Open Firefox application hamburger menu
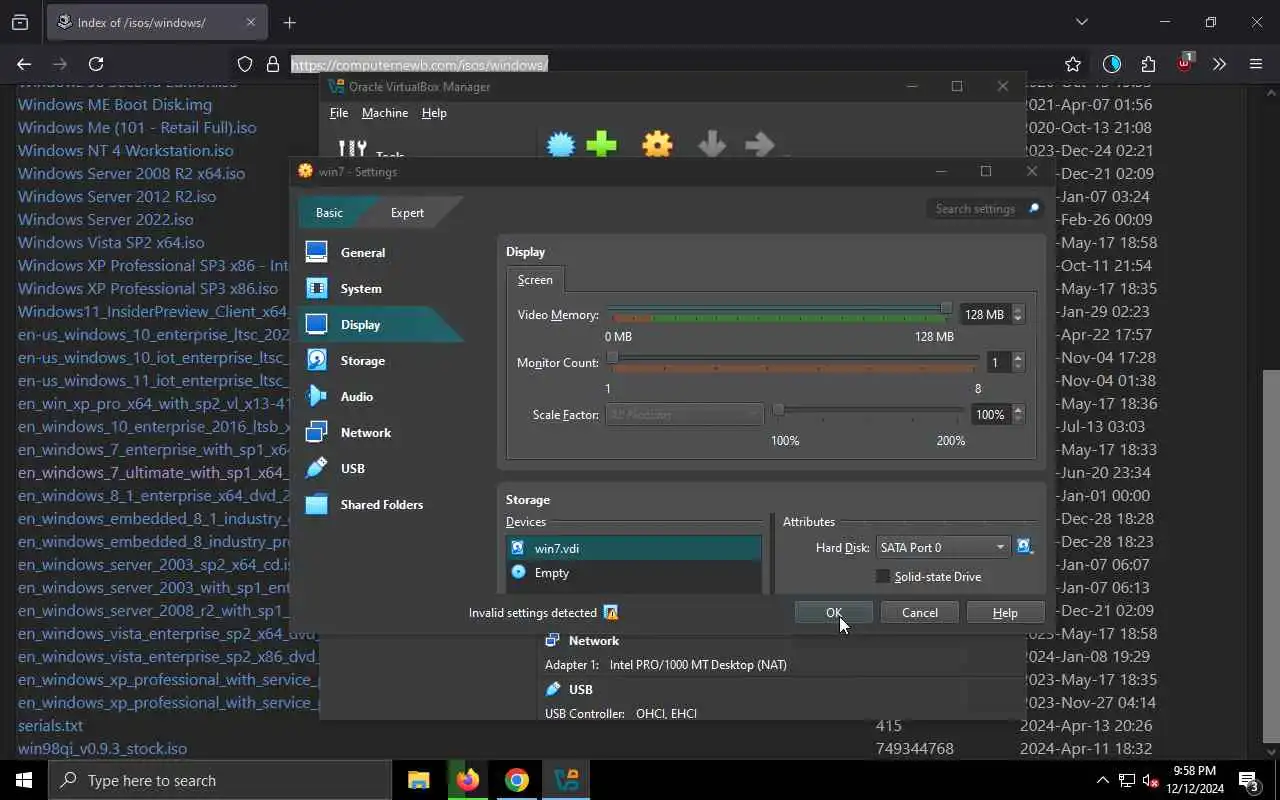Screen dimensions: 1280x800 pyautogui.click(x=1256, y=64)
